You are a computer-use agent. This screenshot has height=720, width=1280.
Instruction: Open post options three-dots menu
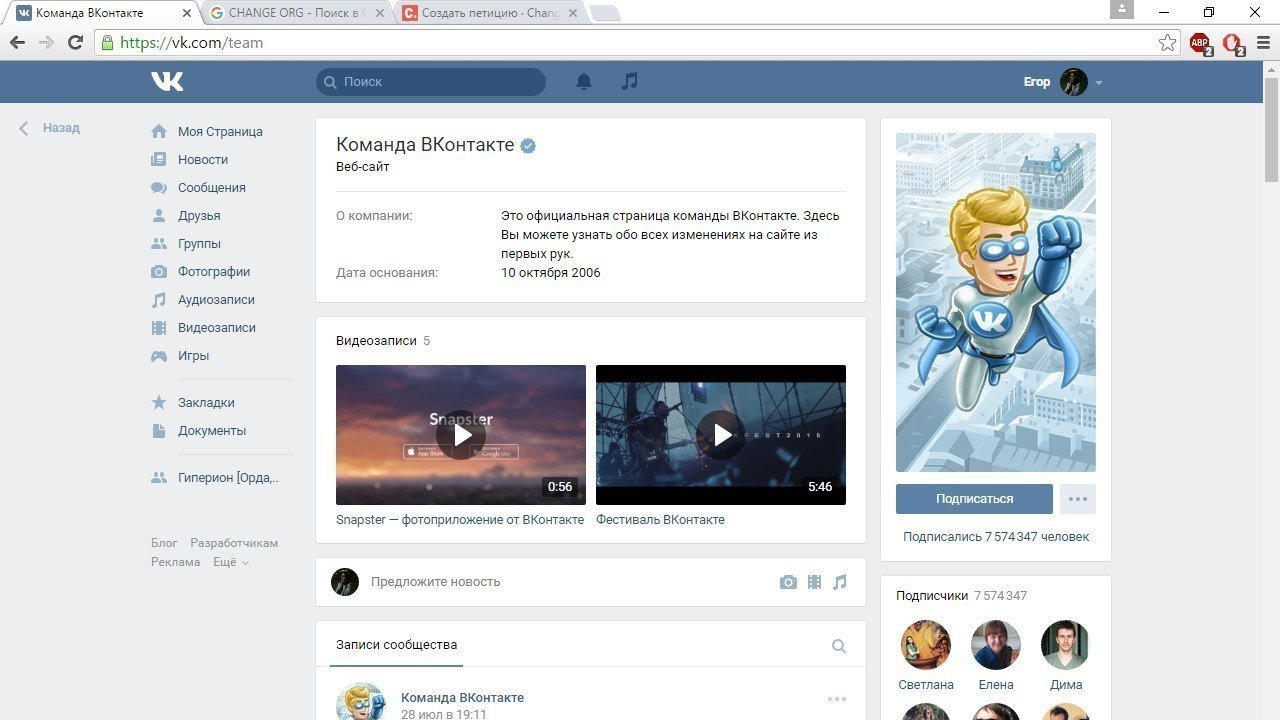837,699
